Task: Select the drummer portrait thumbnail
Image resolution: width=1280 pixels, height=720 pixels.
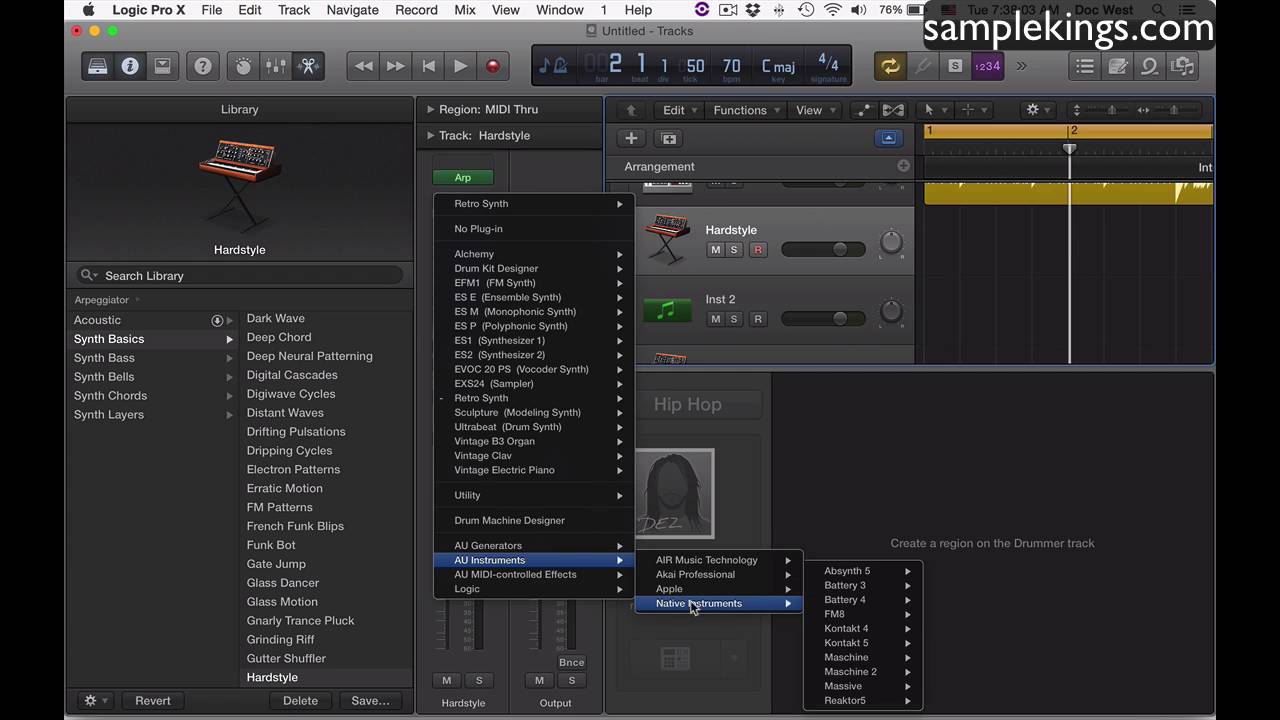Action: tap(676, 494)
